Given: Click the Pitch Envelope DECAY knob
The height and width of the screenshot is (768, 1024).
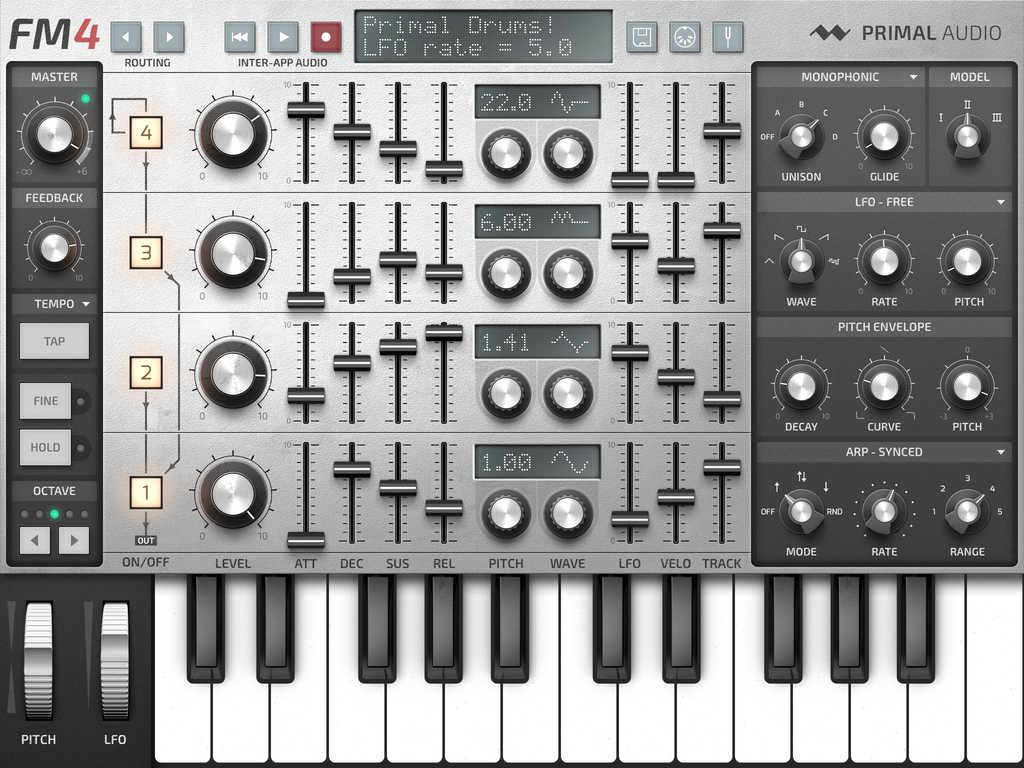Looking at the screenshot, I should pyautogui.click(x=801, y=387).
